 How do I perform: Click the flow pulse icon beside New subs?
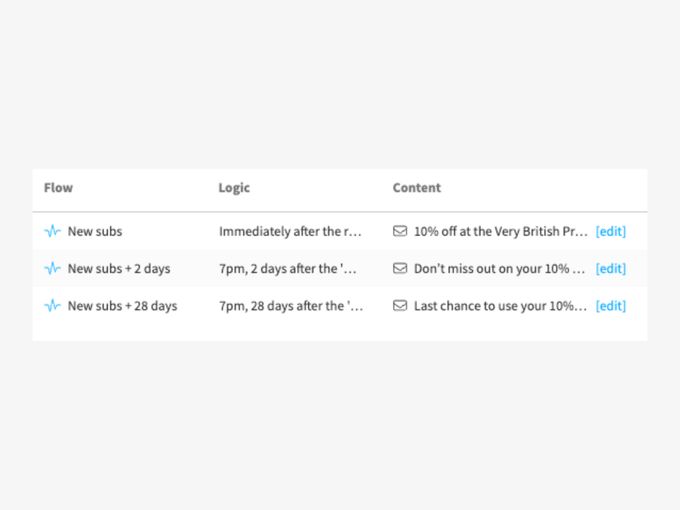point(53,231)
